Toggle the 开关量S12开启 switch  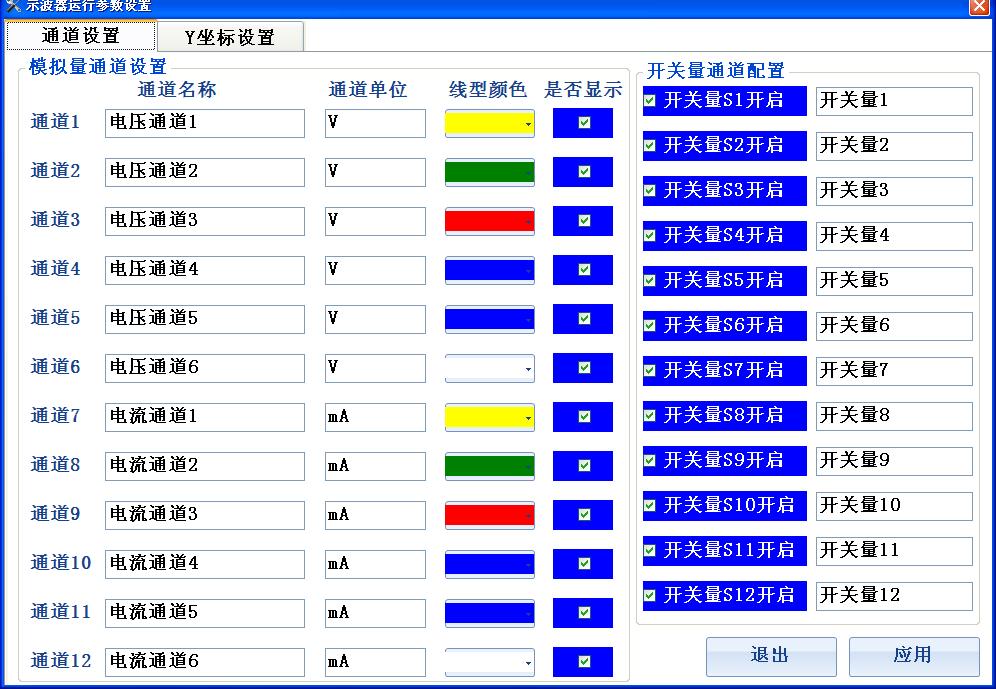651,595
